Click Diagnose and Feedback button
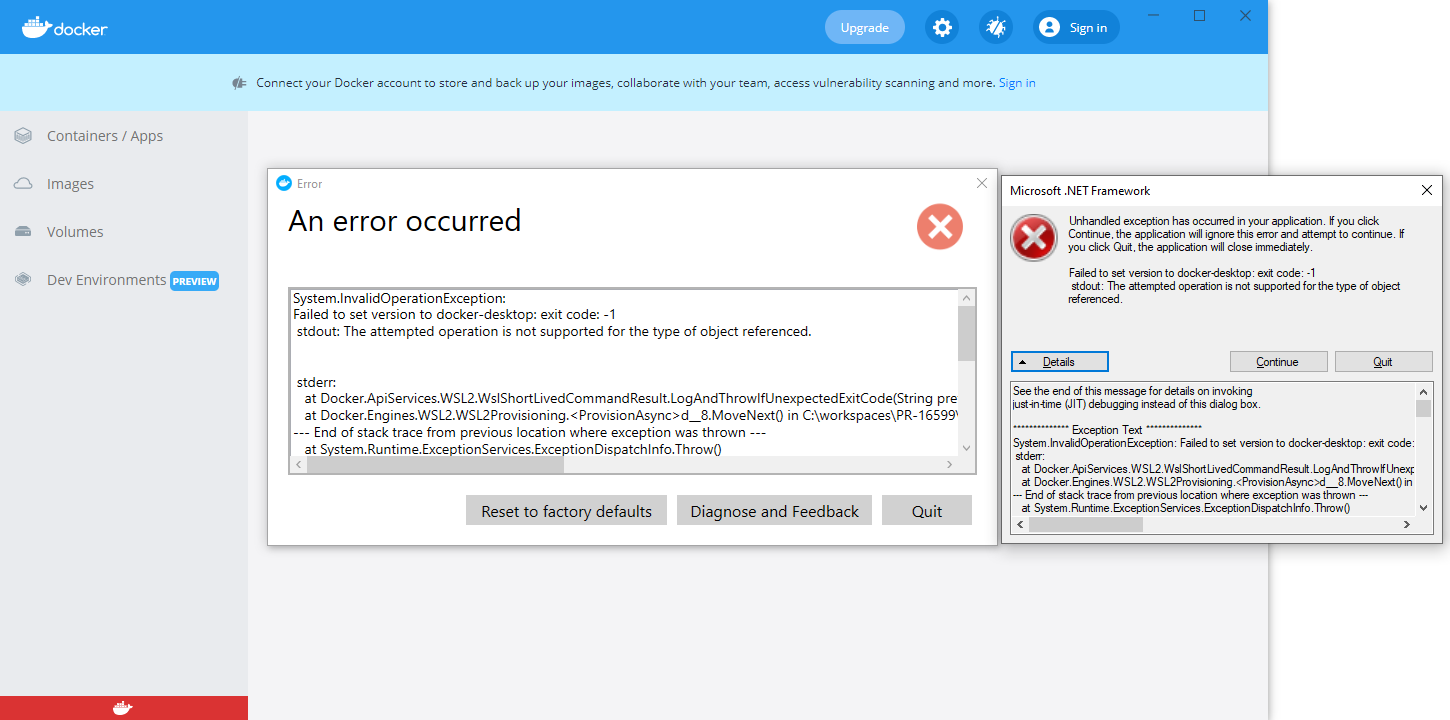 pyautogui.click(x=774, y=511)
